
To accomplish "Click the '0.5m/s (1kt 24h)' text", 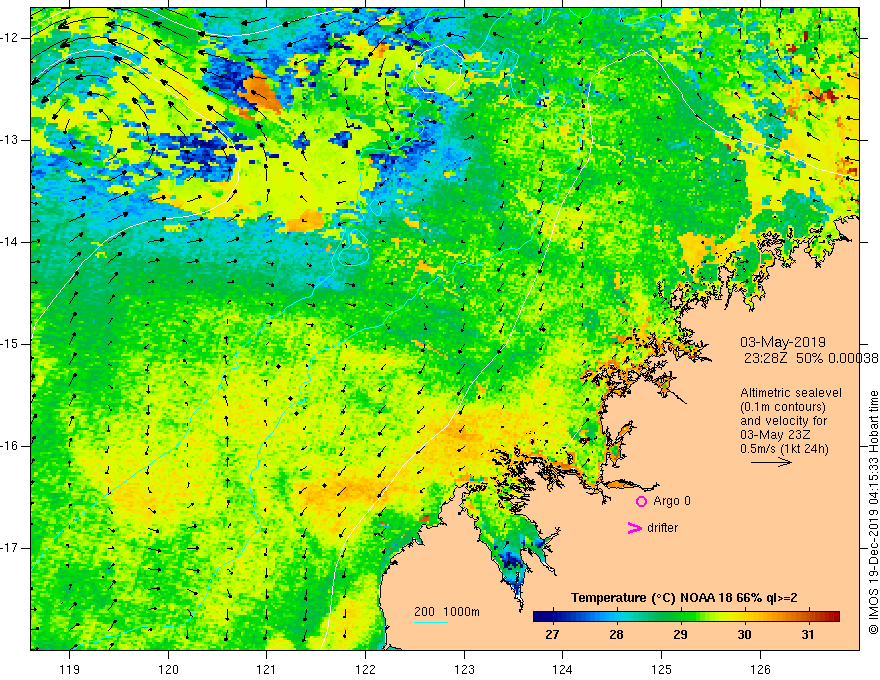I will [784, 449].
